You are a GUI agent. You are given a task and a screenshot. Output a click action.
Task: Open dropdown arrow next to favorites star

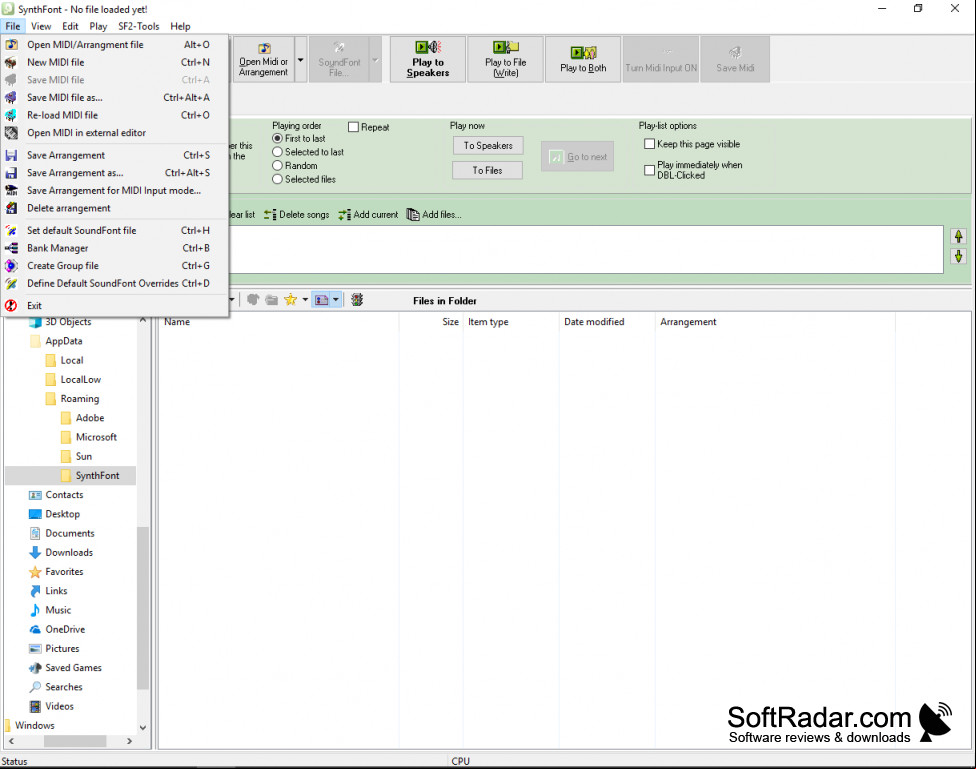click(305, 300)
